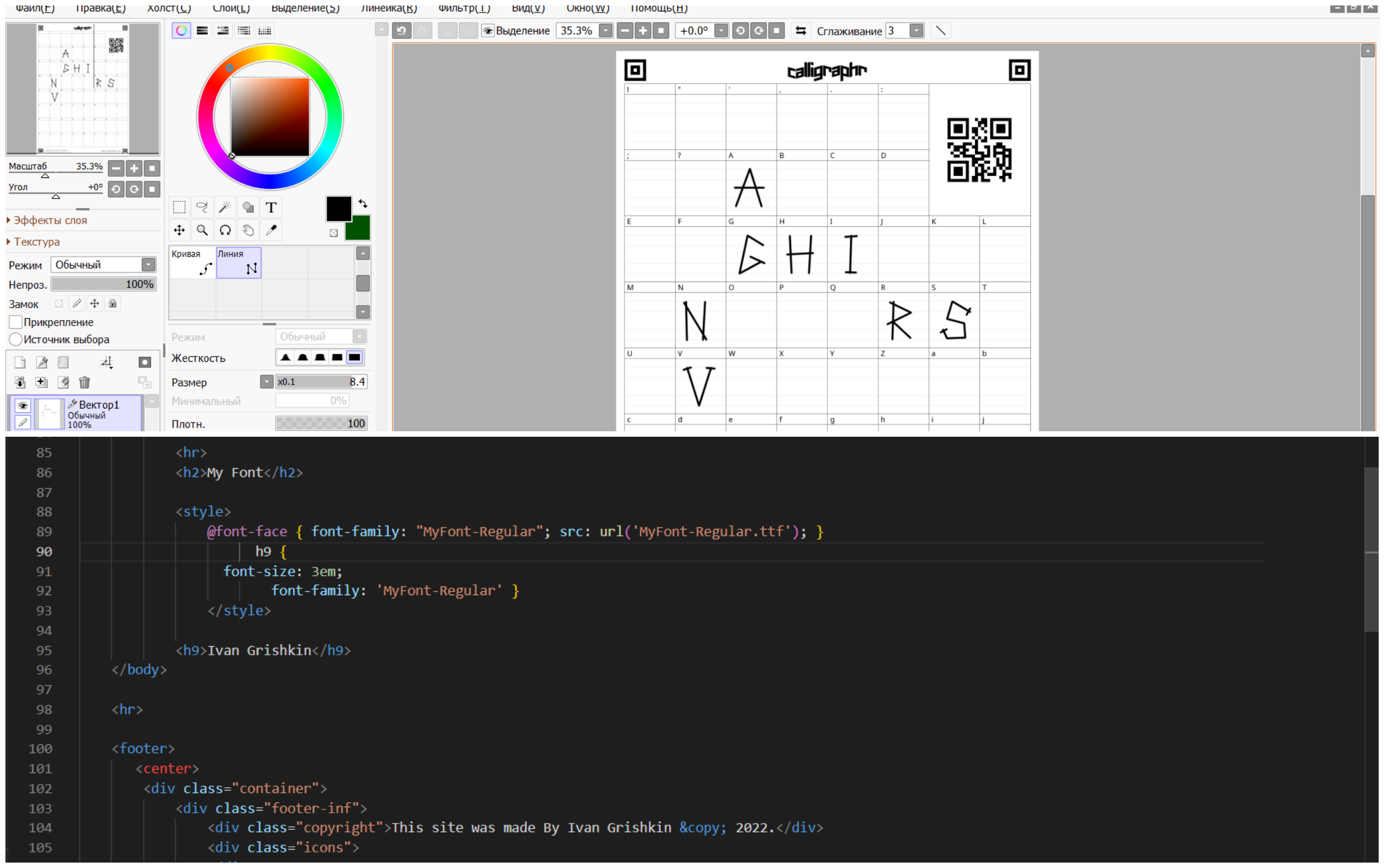Viewport: 1389px width, 868px height.
Task: Hide the Вектор1 layer
Action: click(x=22, y=406)
